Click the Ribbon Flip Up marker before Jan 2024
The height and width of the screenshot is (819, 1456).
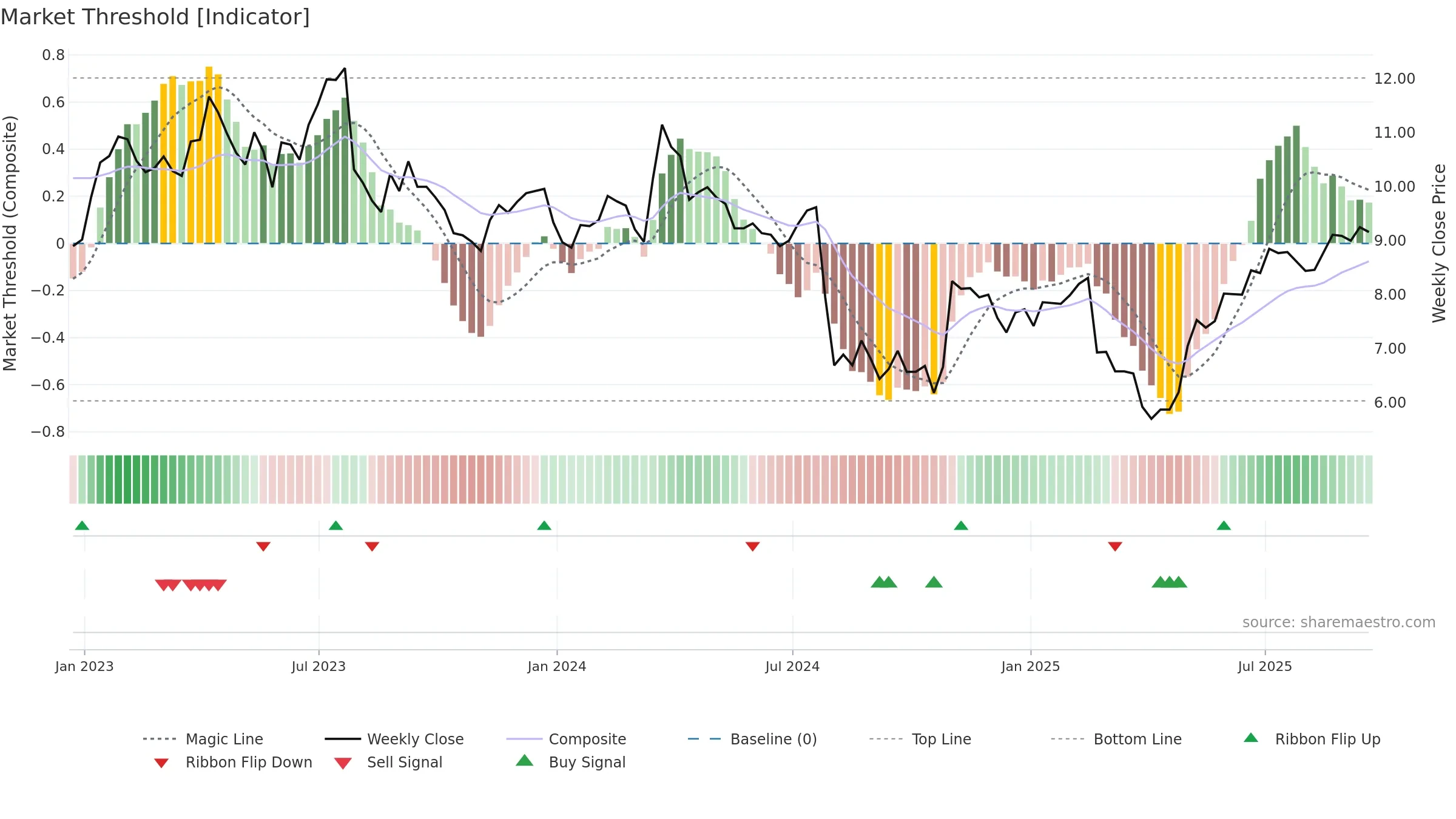click(544, 525)
